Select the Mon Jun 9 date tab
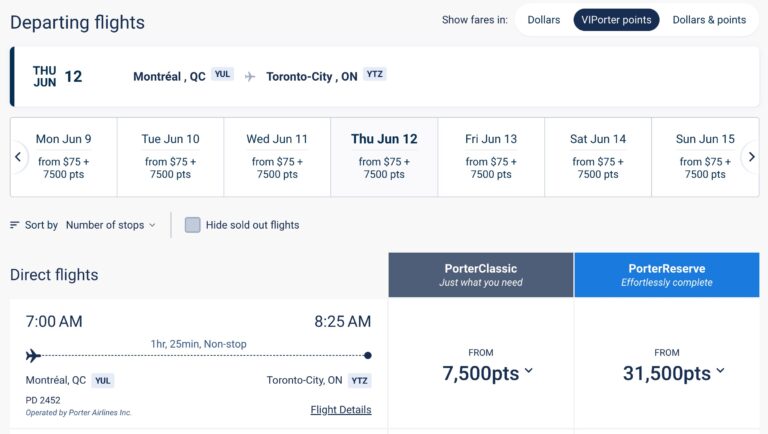The width and height of the screenshot is (768, 434). (64, 157)
